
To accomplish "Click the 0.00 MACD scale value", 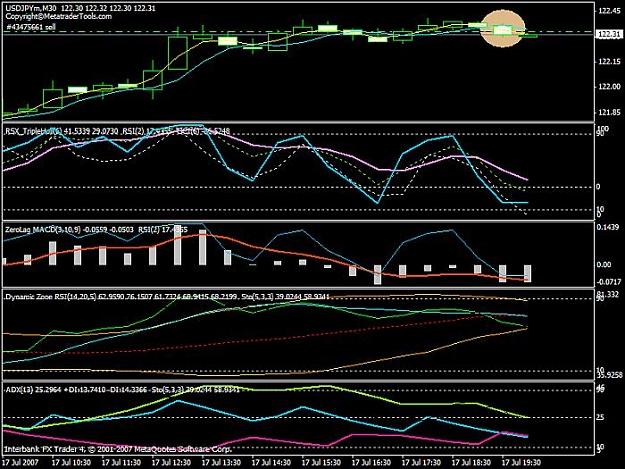I will point(604,264).
